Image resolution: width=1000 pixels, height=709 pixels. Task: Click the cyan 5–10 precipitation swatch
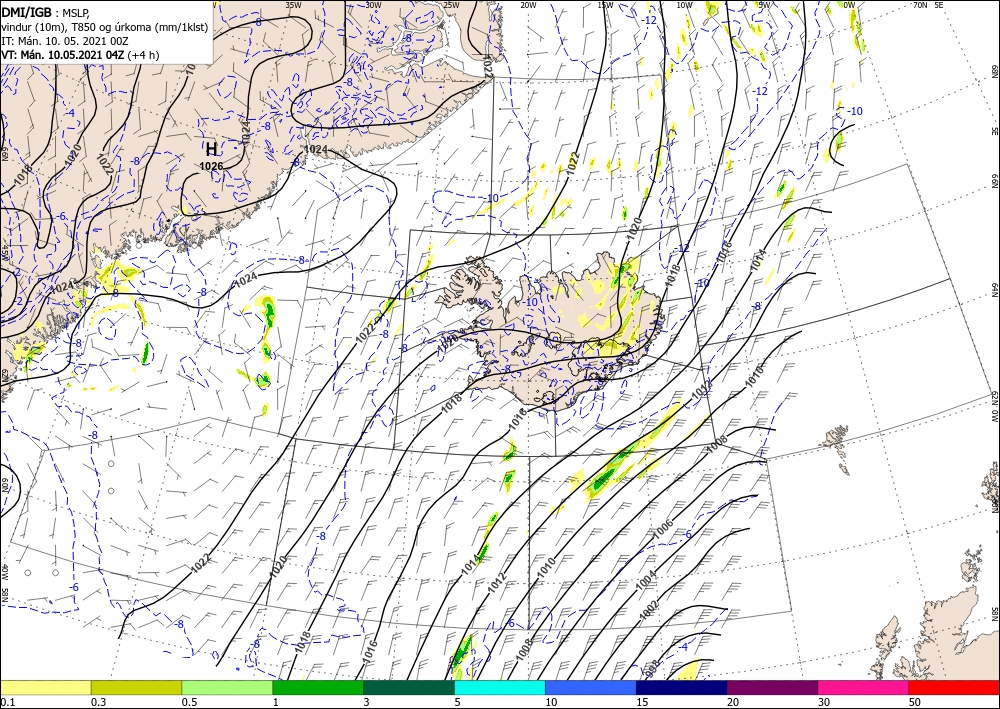click(500, 687)
